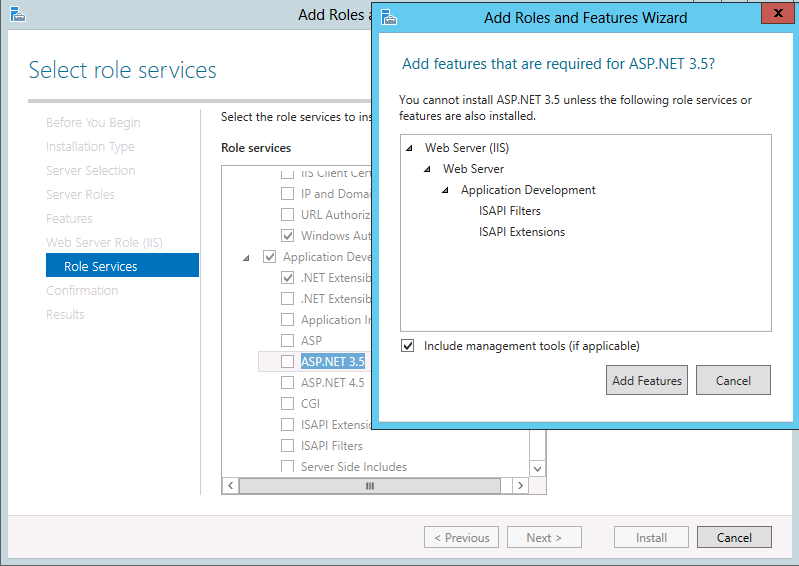Go to Before You Begin step
The image size is (799, 566).
click(x=93, y=123)
